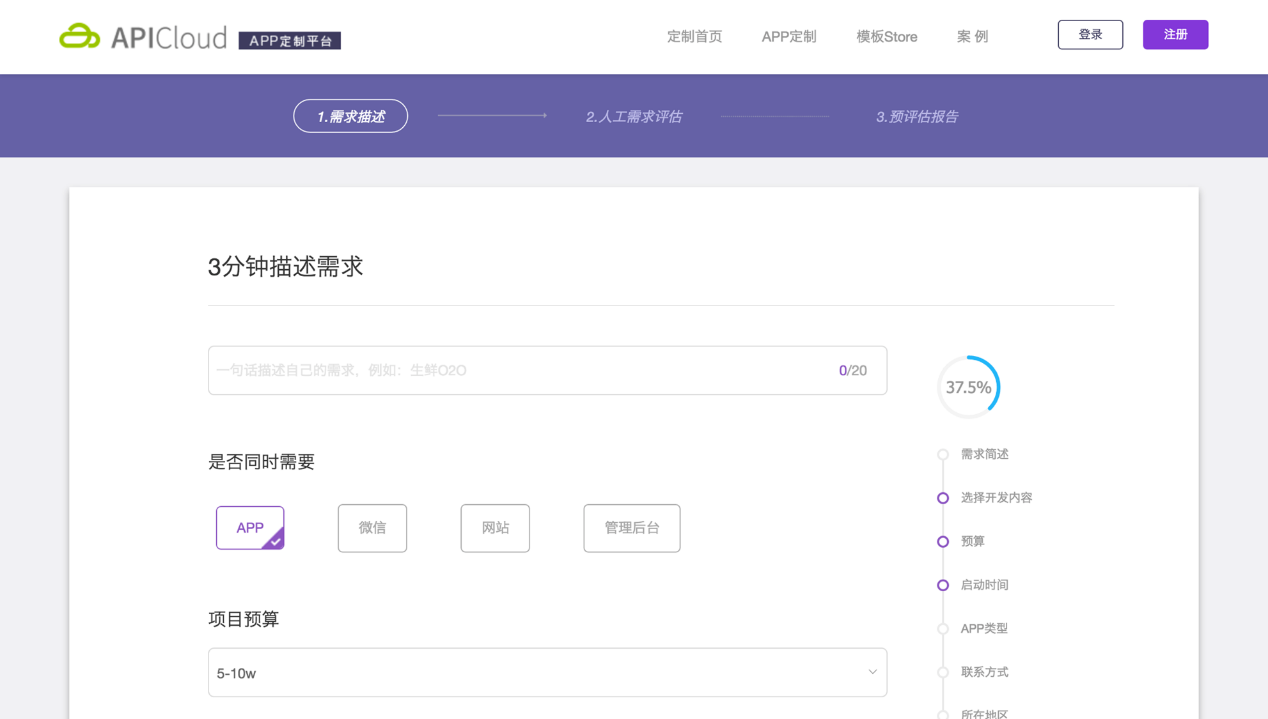Image resolution: width=1268 pixels, height=719 pixels.
Task: Click the purple marker beside 启动时间
Action: (x=943, y=585)
